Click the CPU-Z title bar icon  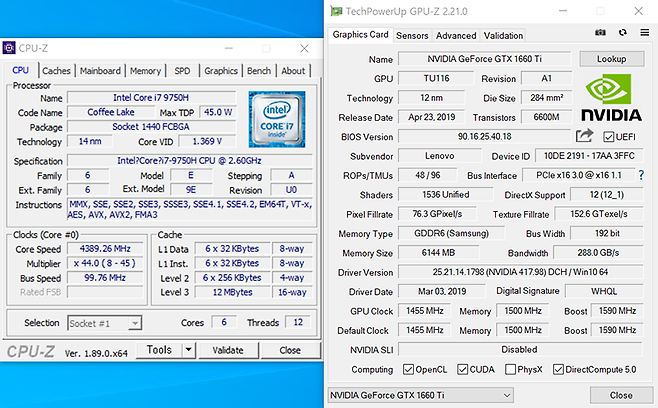click(x=9, y=48)
